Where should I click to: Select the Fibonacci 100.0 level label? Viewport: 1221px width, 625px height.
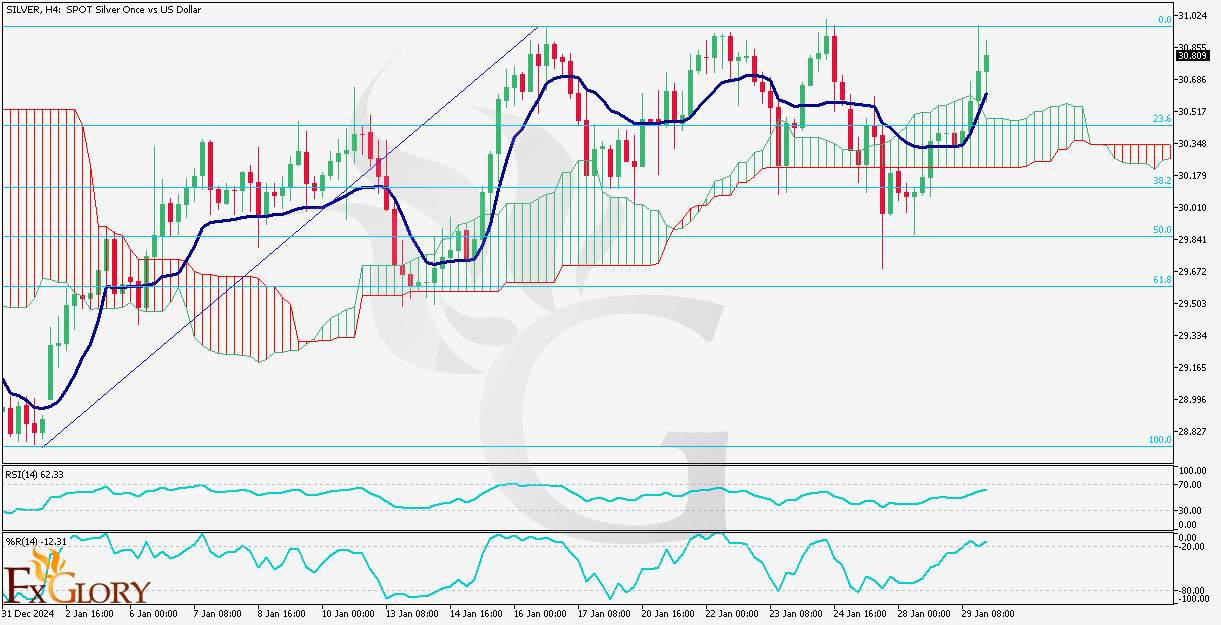[1160, 440]
